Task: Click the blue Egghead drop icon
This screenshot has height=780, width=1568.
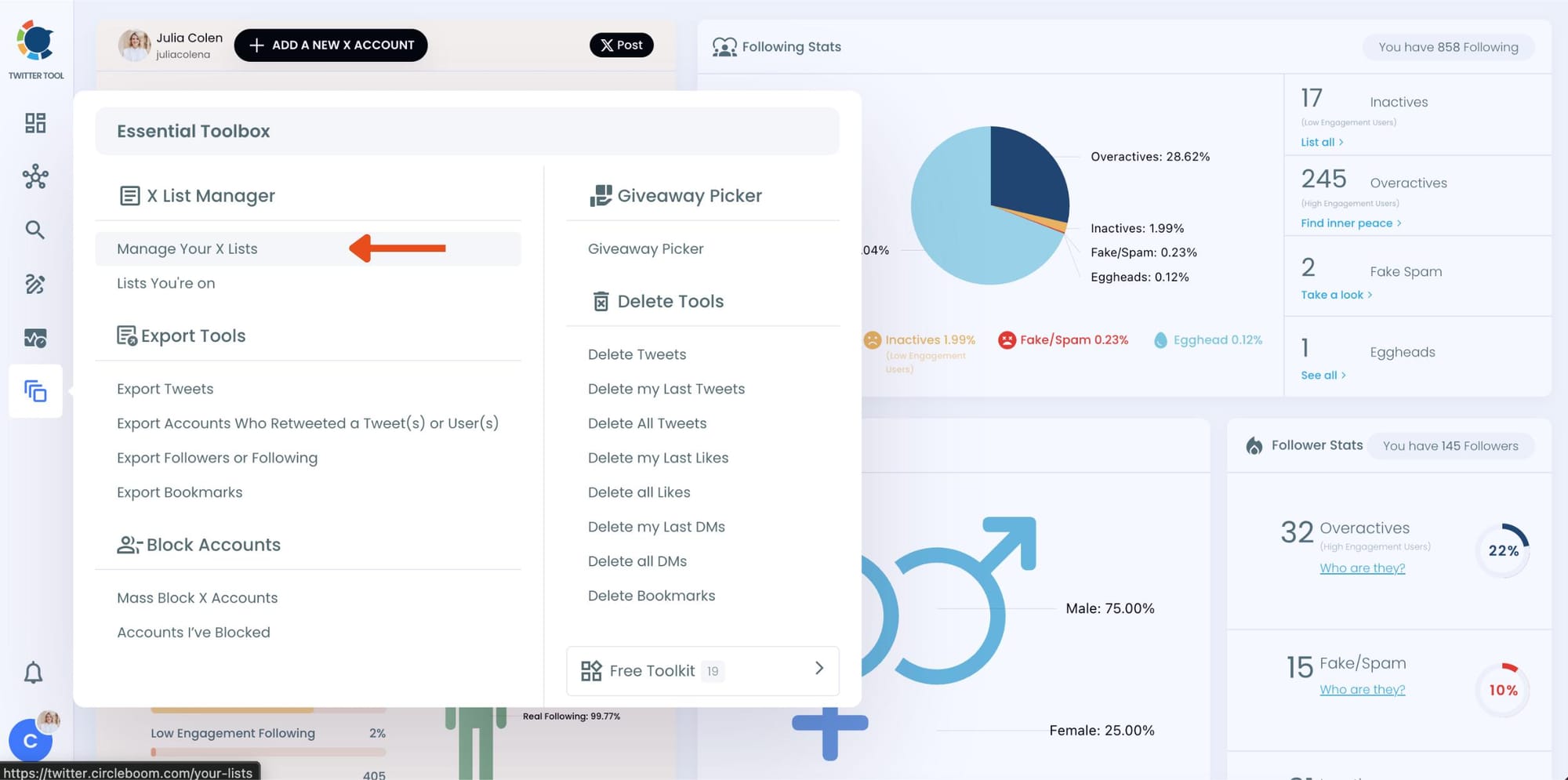Action: (x=1161, y=340)
